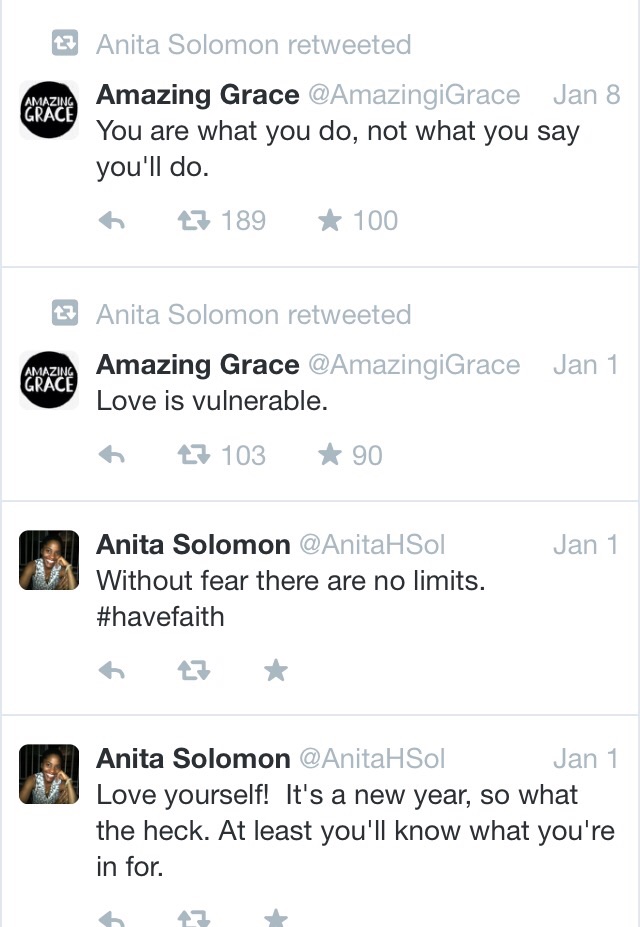Image resolution: width=640 pixels, height=927 pixels.
Task: Click the first 'Anita Solomon retweeted' label
Action: (x=254, y=44)
